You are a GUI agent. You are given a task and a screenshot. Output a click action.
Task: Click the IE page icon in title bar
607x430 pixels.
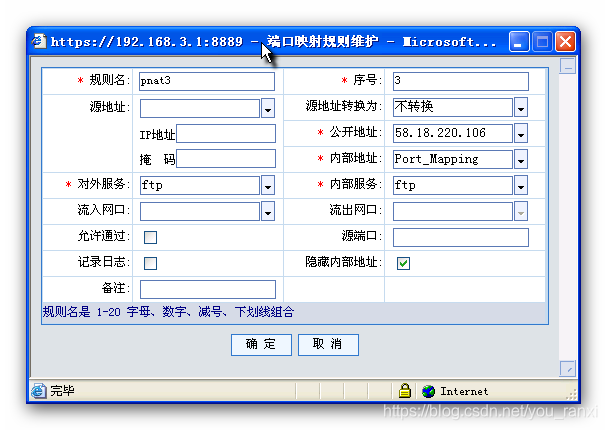click(x=39, y=41)
